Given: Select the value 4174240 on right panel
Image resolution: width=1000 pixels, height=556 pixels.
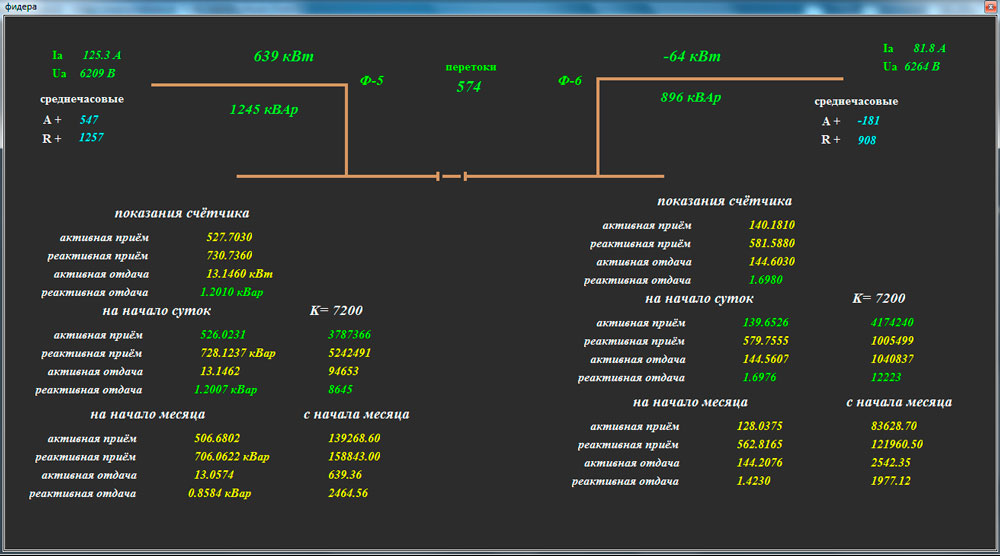Looking at the screenshot, I should (892, 323).
